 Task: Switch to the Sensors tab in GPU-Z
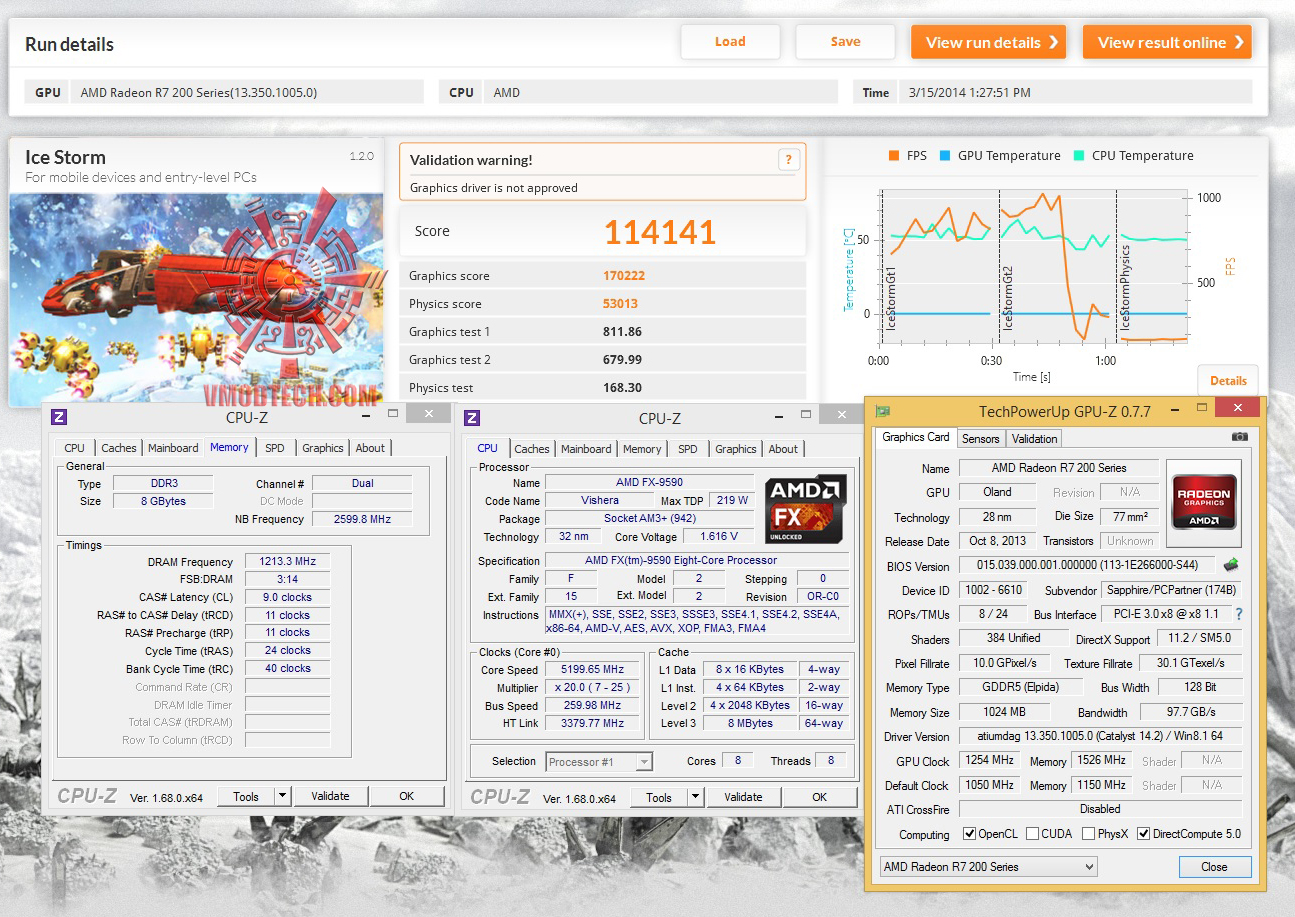tap(980, 439)
